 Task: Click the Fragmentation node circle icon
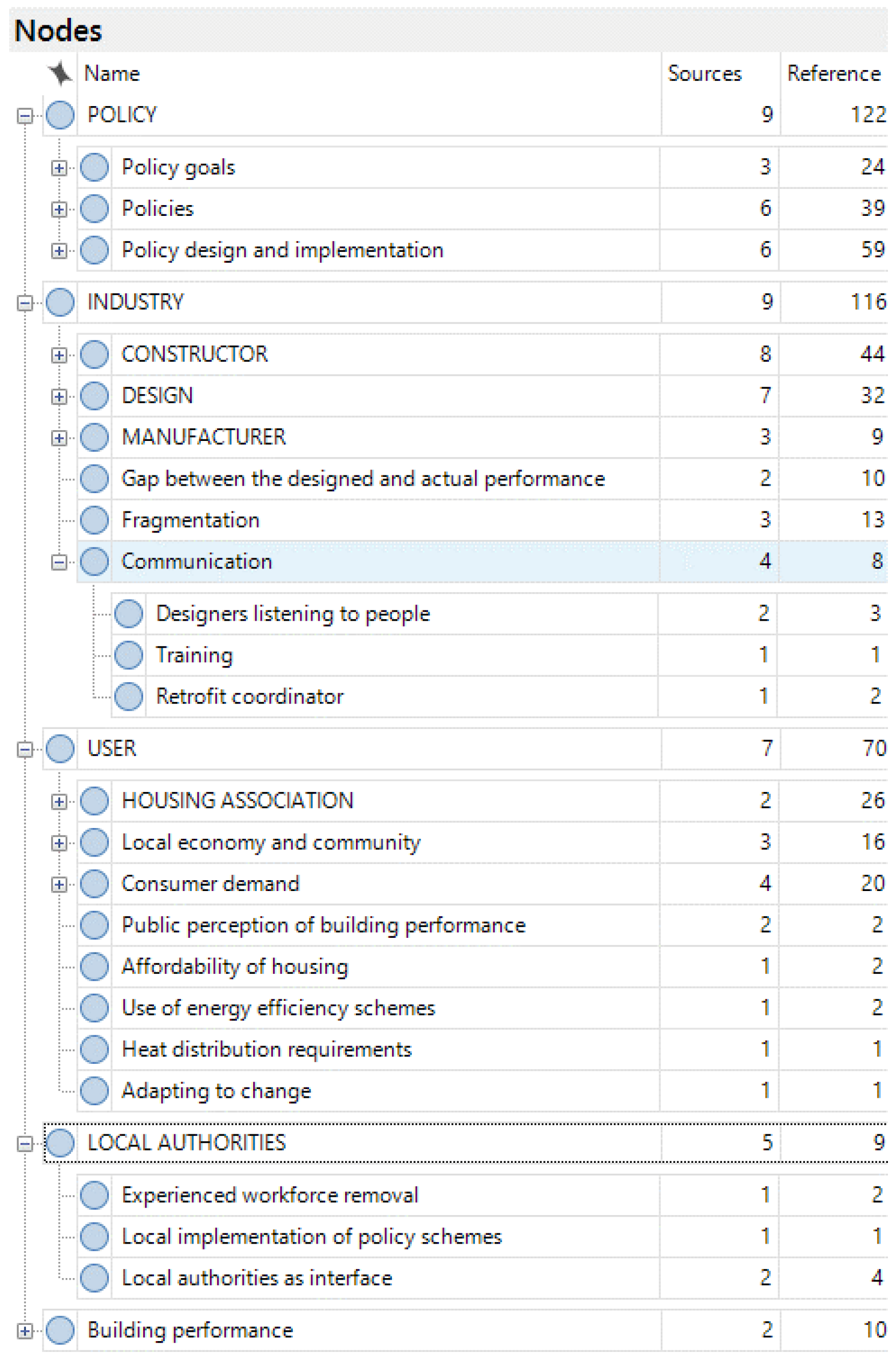(x=94, y=520)
